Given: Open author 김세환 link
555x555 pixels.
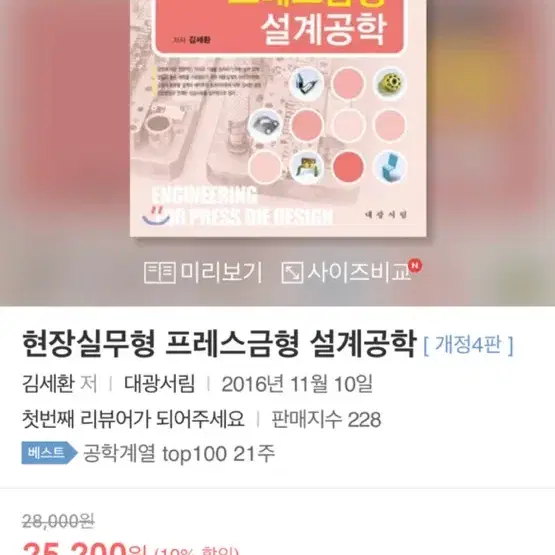Looking at the screenshot, I should point(48,384).
